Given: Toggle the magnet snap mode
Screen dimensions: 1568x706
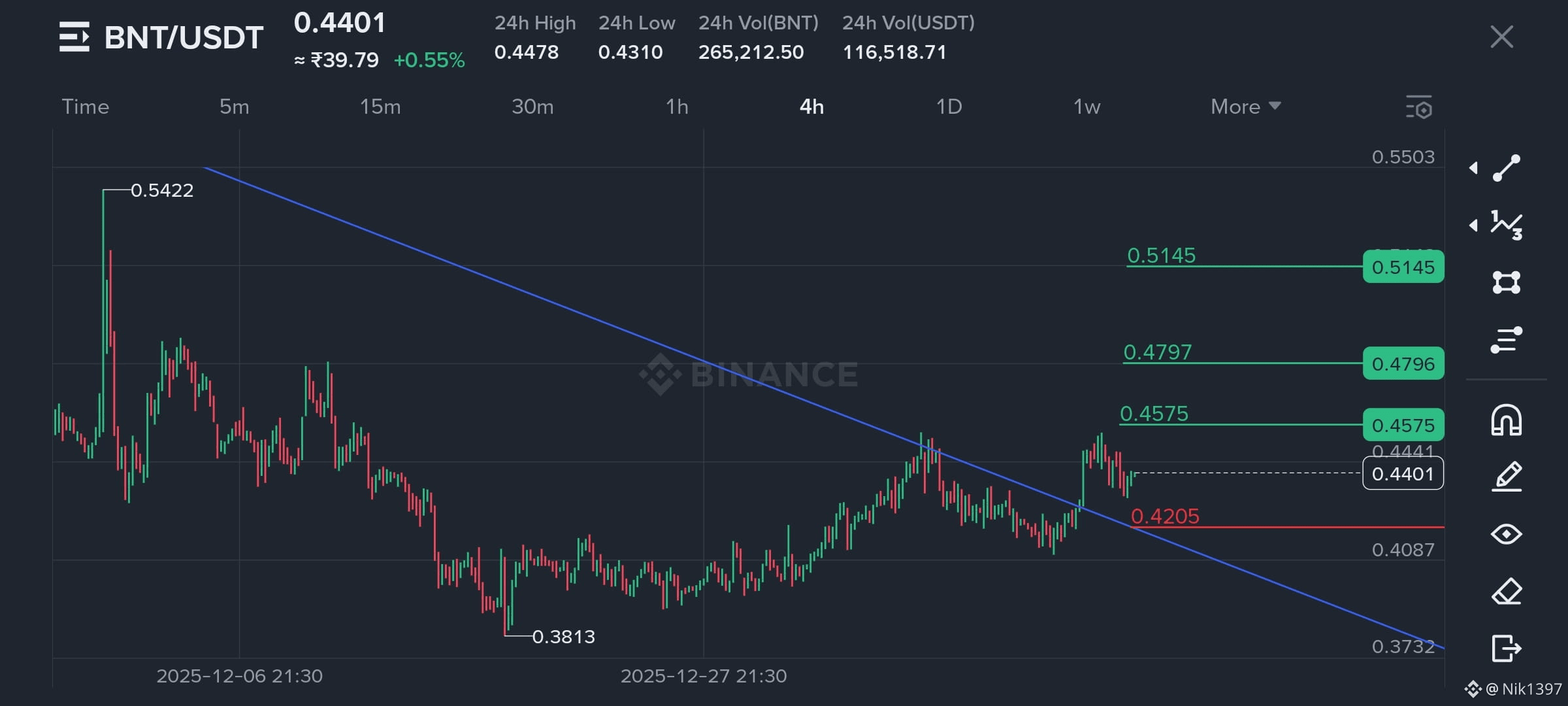Looking at the screenshot, I should [1507, 420].
